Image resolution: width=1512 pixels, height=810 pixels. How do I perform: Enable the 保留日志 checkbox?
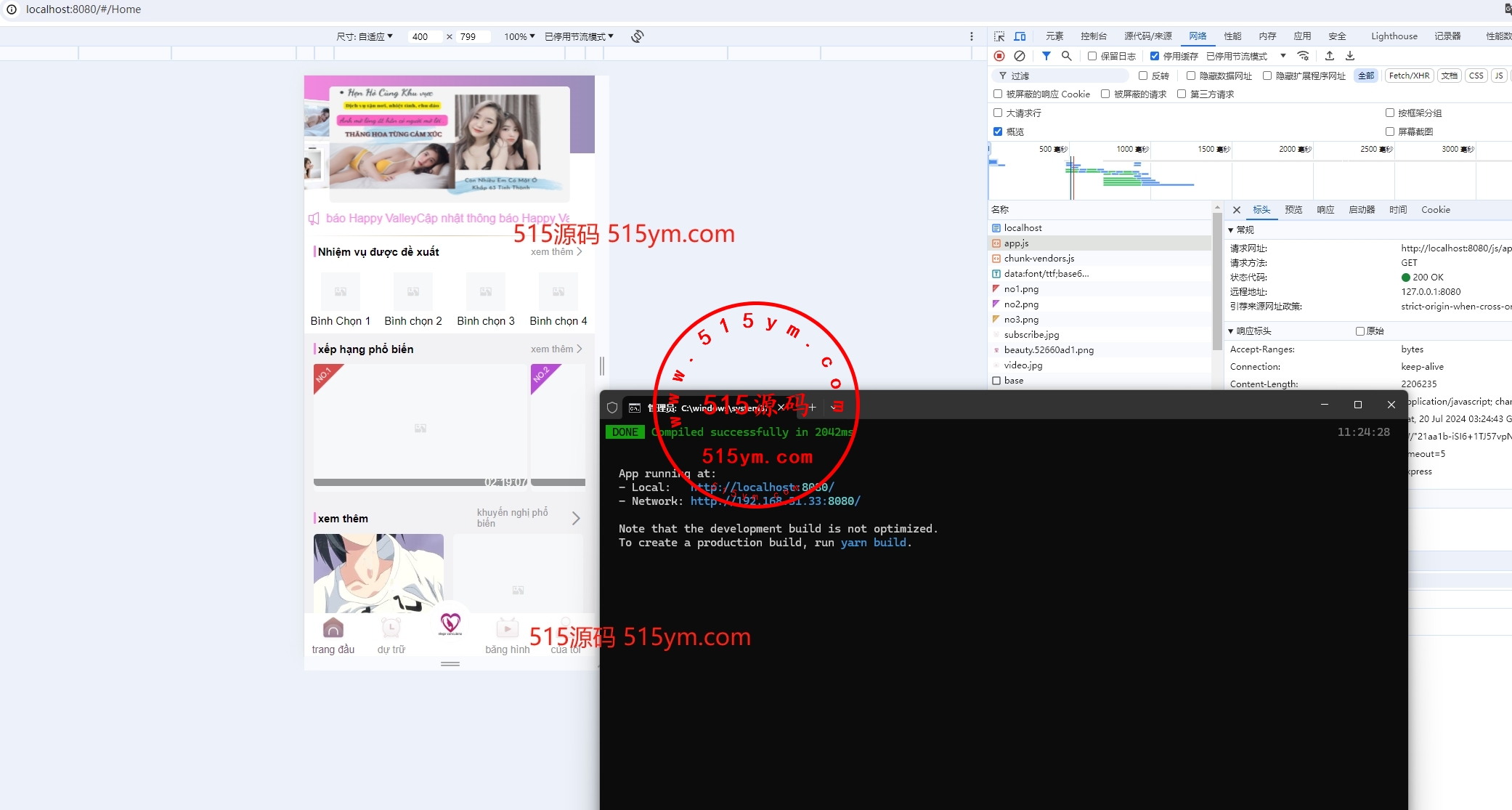click(1092, 56)
